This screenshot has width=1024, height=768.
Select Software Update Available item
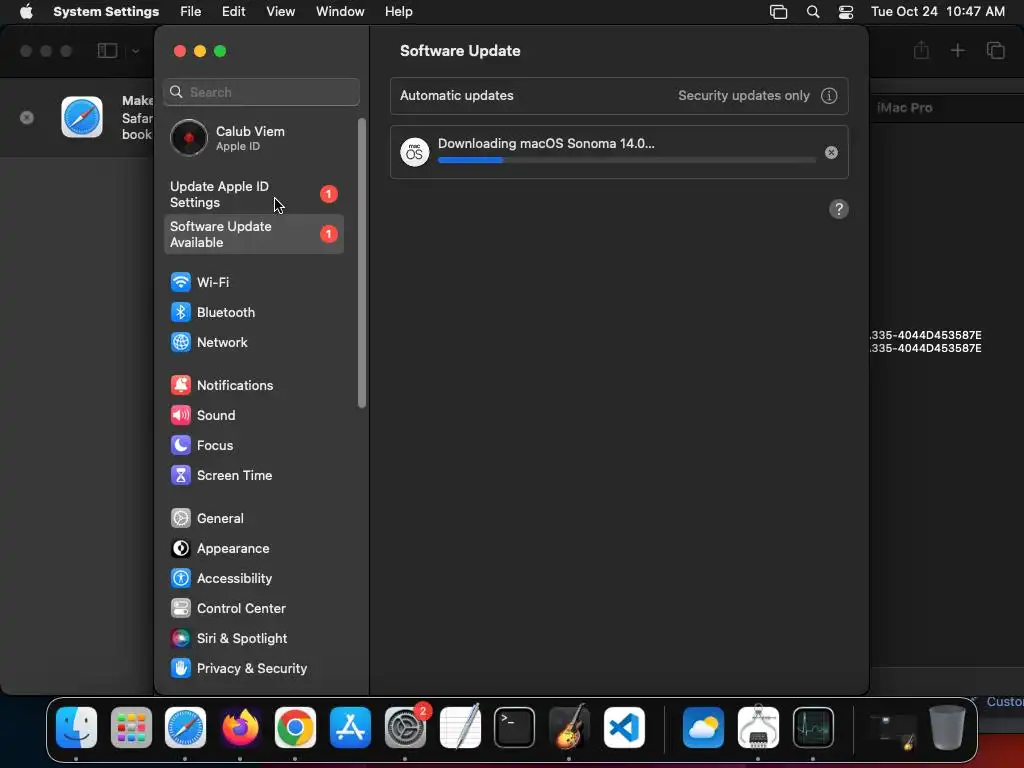tap(253, 234)
